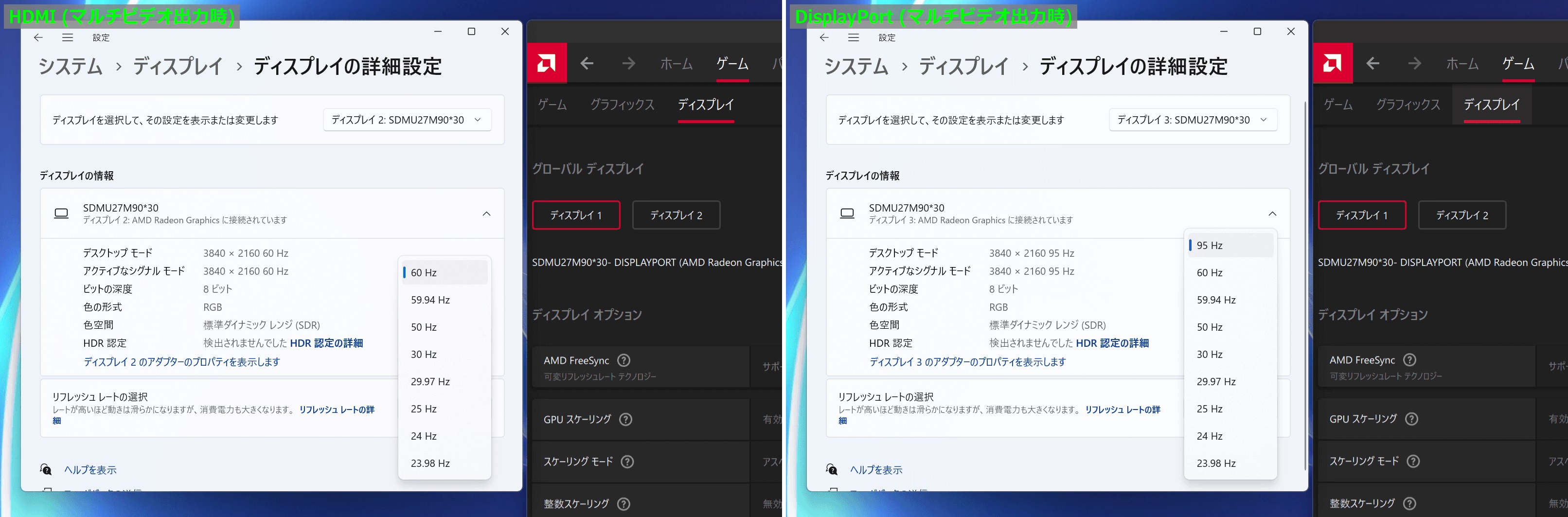Switch to top ゲーム tab in left AMD window

click(x=732, y=63)
